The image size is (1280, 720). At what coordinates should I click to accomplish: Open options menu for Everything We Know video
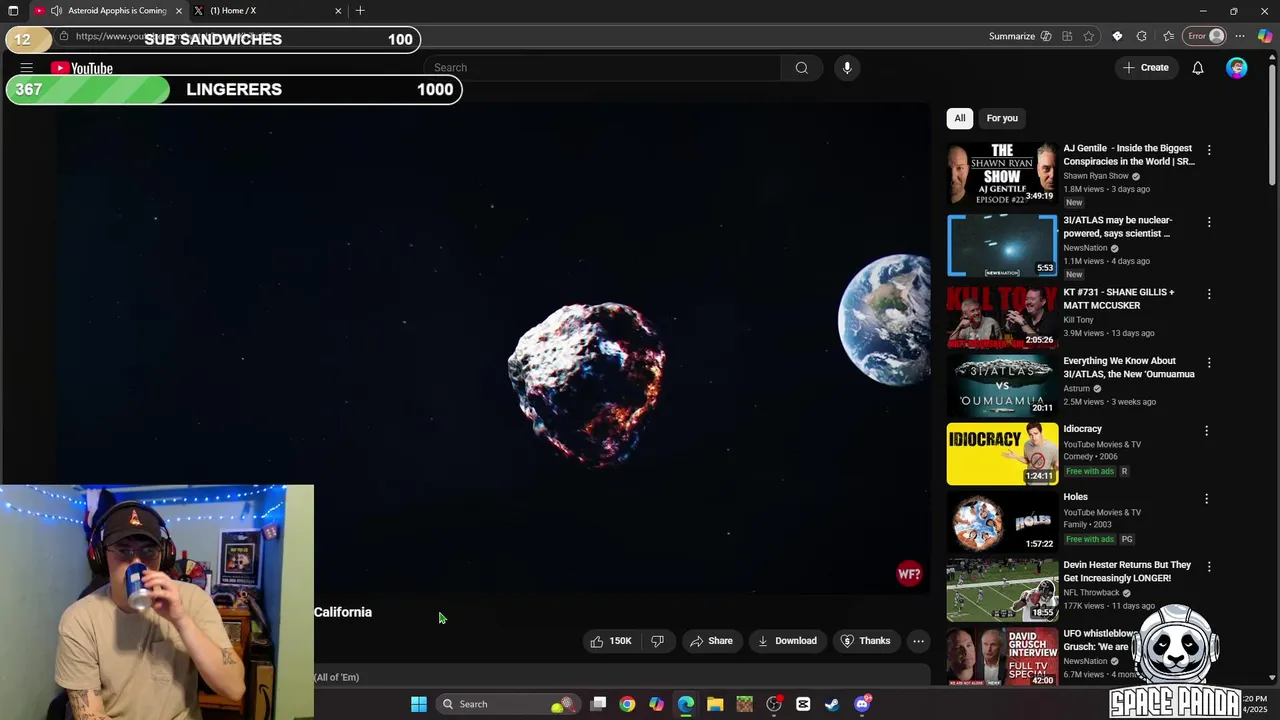(x=1209, y=363)
